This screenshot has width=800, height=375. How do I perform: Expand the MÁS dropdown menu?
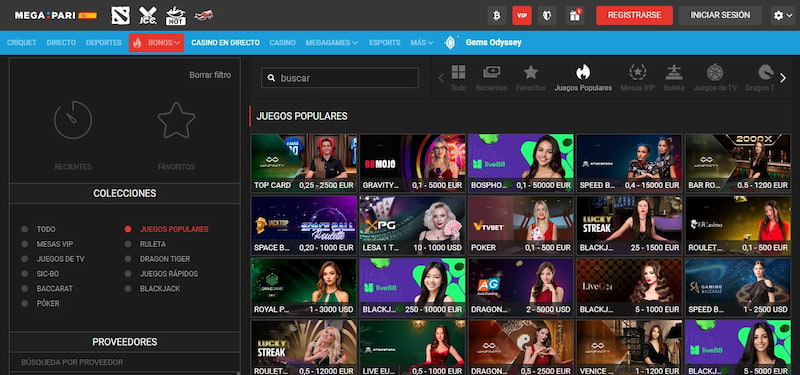pos(422,43)
